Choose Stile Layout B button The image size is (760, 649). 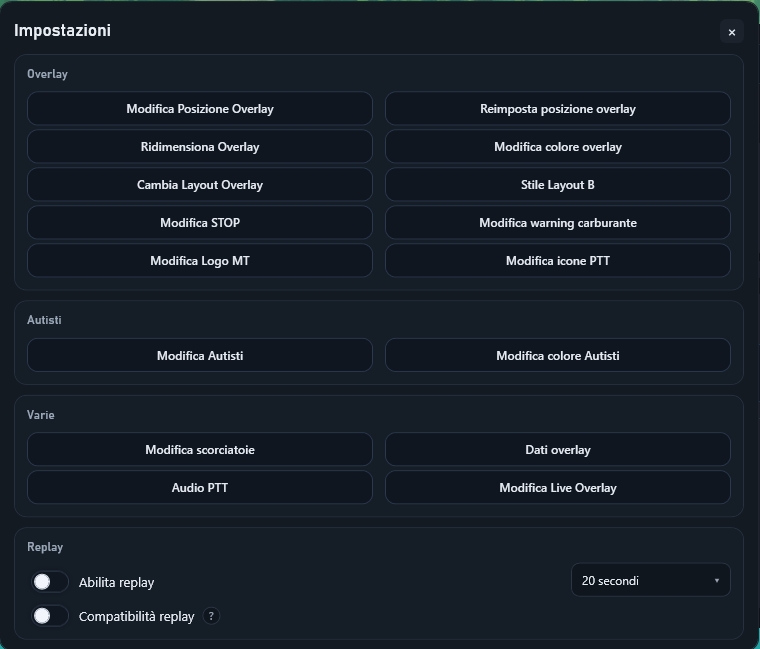tap(557, 185)
